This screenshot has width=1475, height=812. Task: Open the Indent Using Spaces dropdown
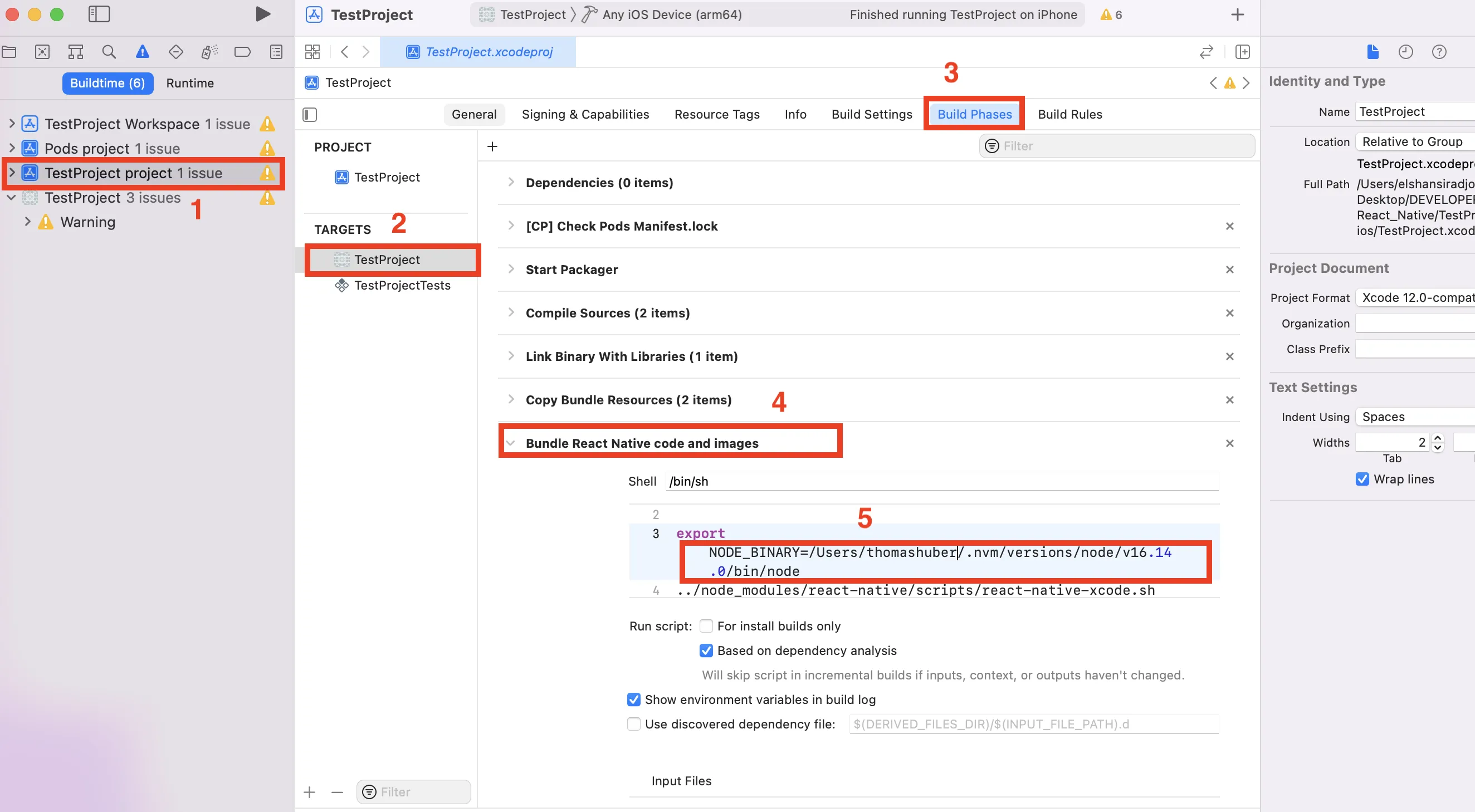pos(1414,417)
